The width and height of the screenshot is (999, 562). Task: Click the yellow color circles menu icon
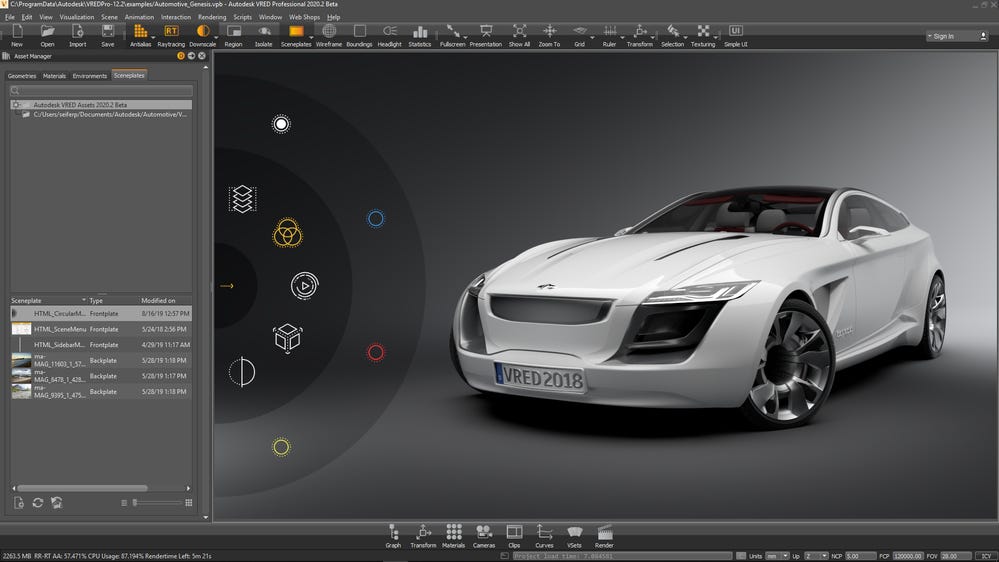(287, 233)
